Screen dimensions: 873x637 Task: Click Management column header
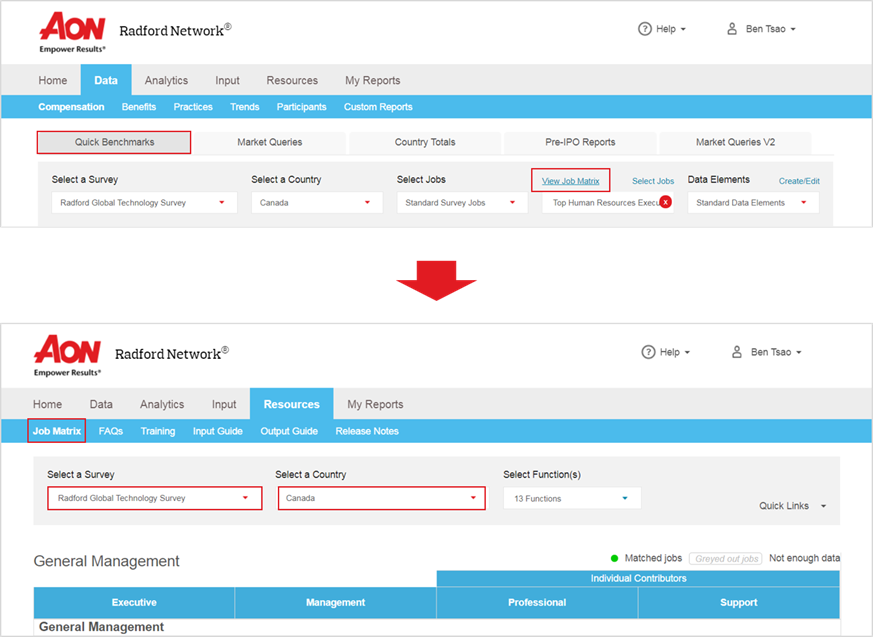coord(336,602)
